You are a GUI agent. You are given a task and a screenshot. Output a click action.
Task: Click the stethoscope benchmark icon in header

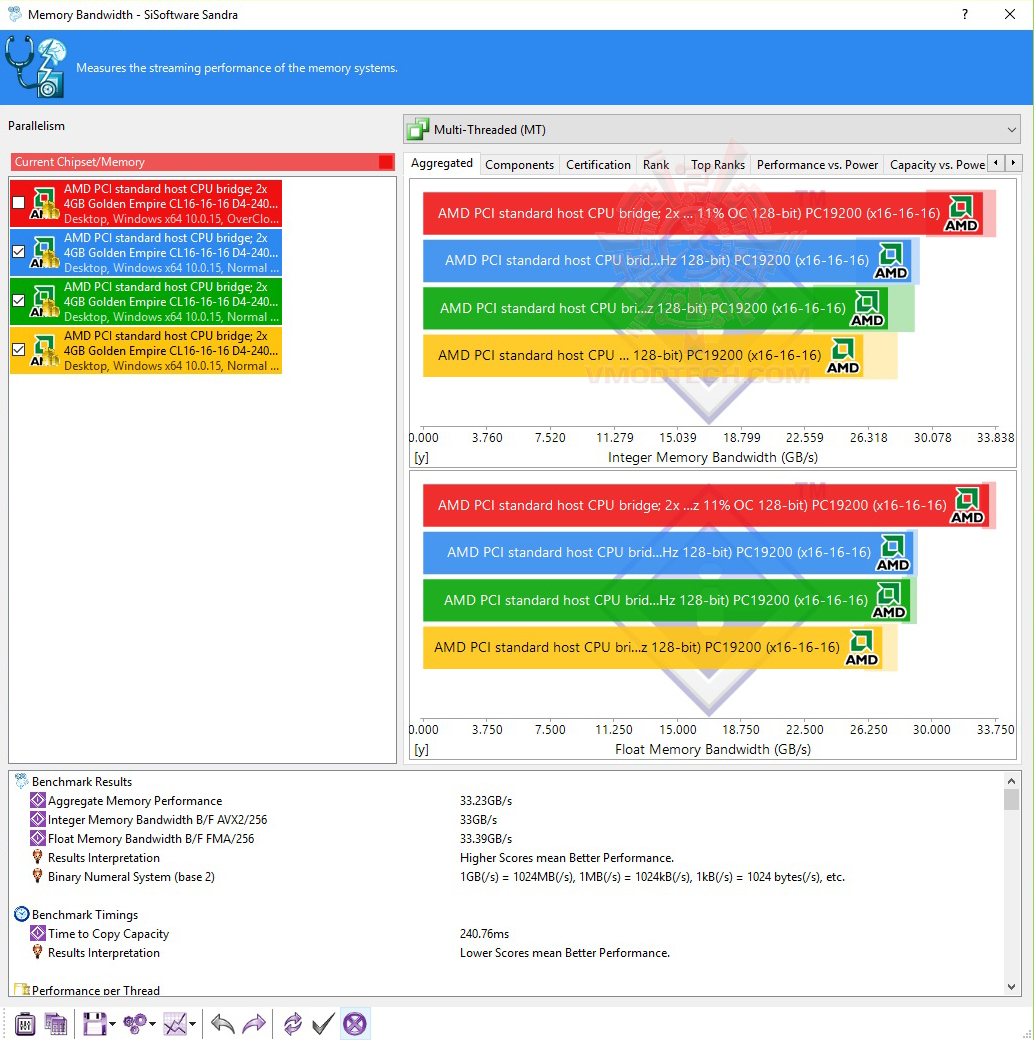coord(36,67)
